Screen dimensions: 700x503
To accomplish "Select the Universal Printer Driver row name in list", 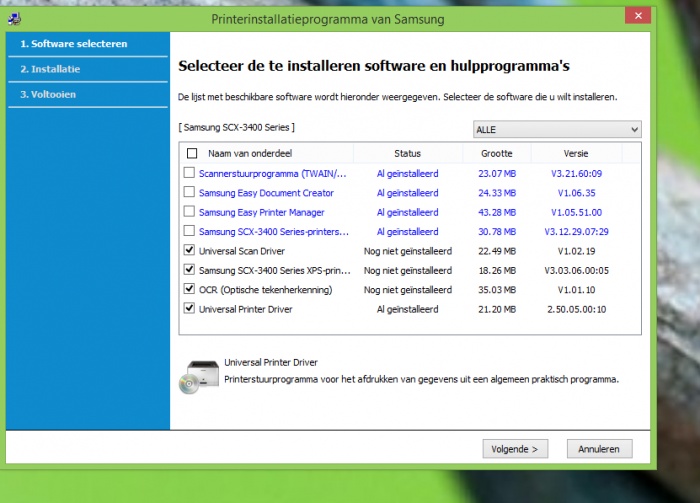I will [246, 309].
